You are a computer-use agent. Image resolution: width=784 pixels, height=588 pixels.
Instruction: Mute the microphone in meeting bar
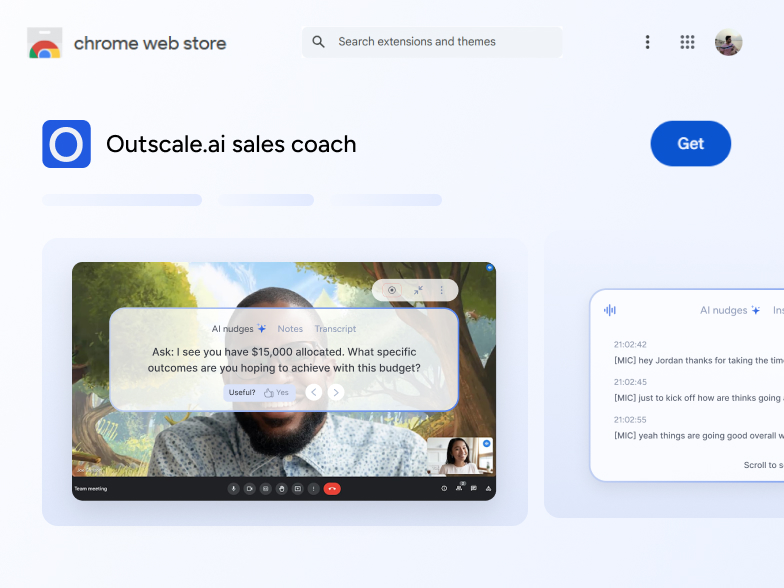tap(234, 489)
